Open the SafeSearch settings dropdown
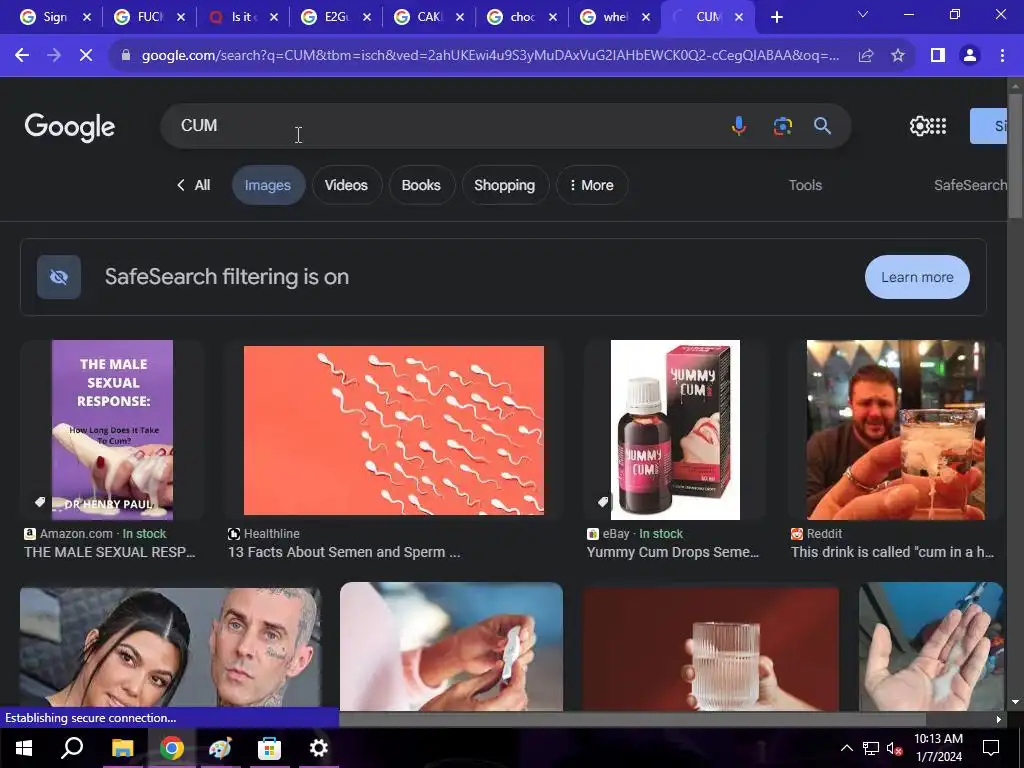Screen dimensions: 1024x768 (x=970, y=185)
